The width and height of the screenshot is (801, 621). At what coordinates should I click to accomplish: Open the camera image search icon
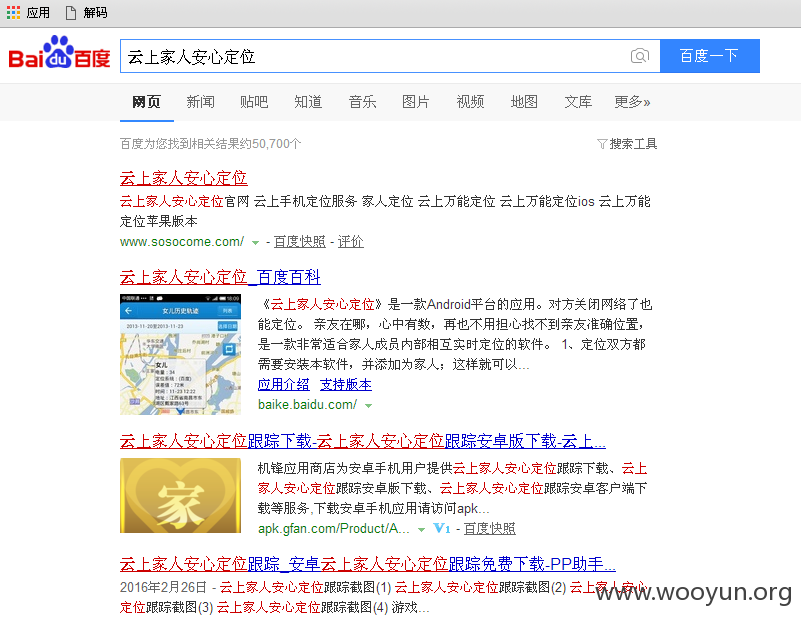coord(640,56)
